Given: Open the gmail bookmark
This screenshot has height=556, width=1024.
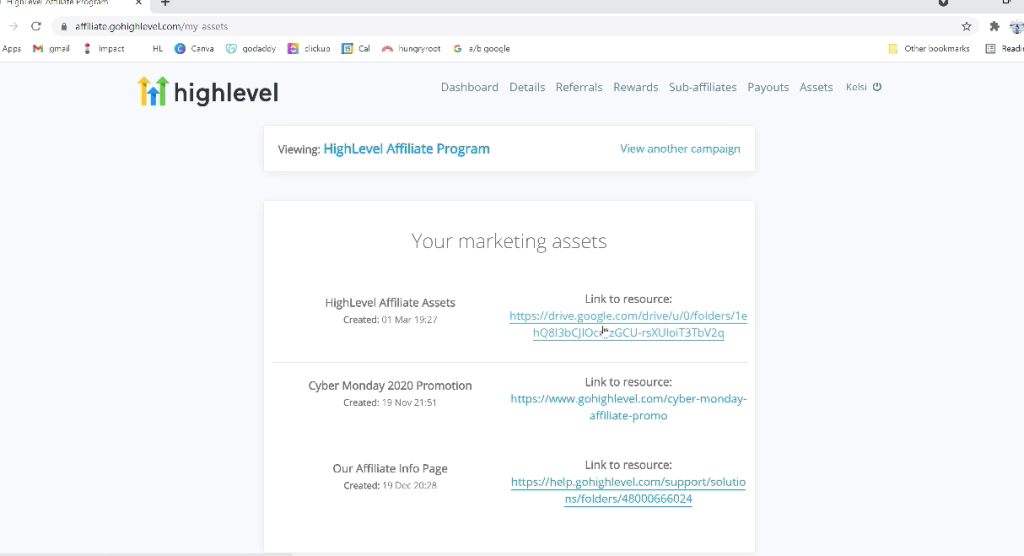Looking at the screenshot, I should (51, 49).
